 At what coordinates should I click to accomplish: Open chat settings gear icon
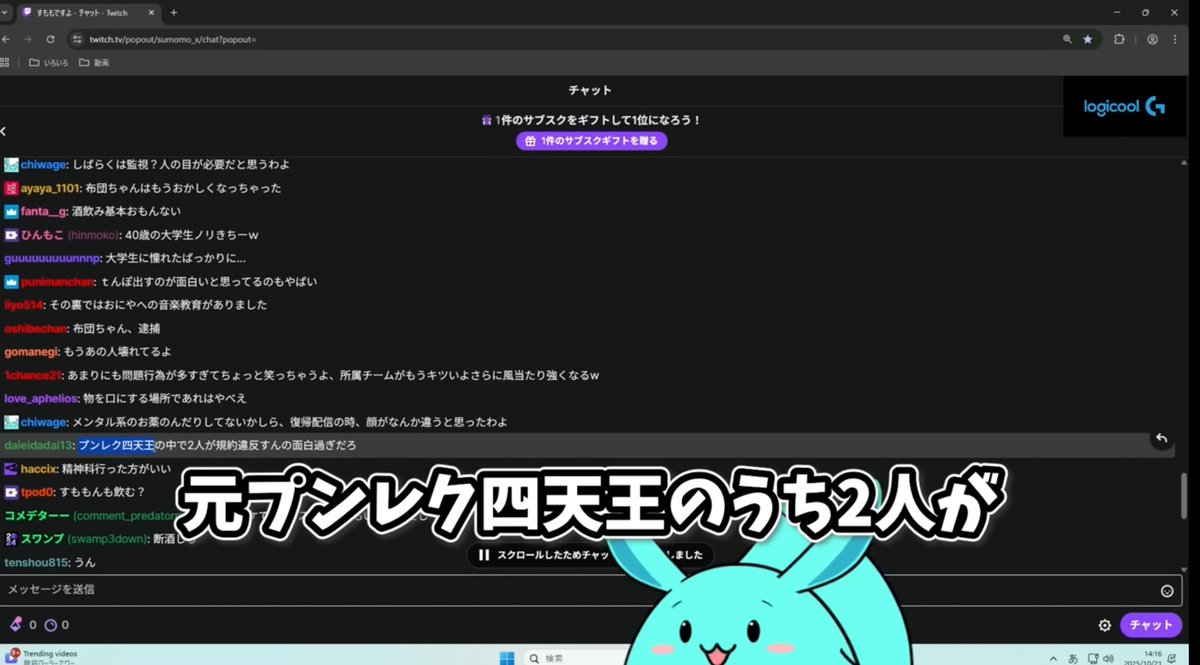(x=1105, y=625)
